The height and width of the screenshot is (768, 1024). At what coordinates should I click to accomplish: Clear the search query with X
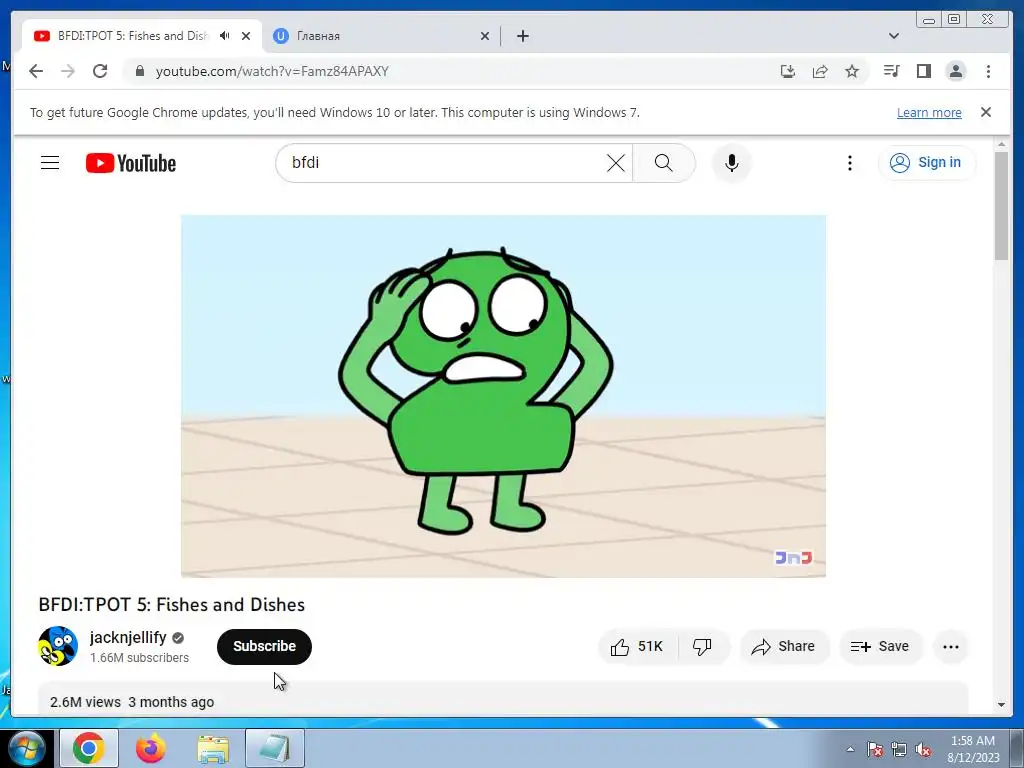pyautogui.click(x=616, y=163)
